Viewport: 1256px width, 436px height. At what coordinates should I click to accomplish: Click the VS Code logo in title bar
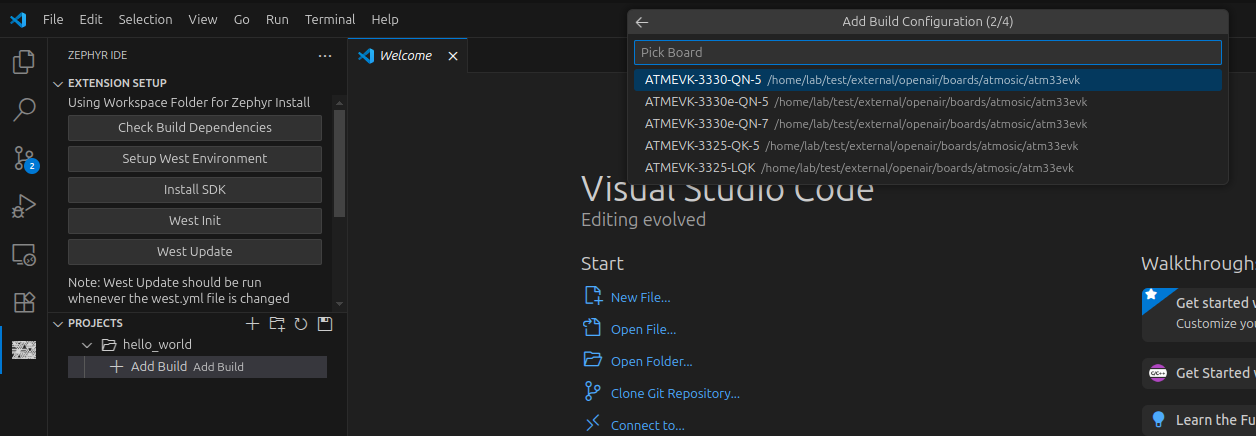click(x=18, y=19)
